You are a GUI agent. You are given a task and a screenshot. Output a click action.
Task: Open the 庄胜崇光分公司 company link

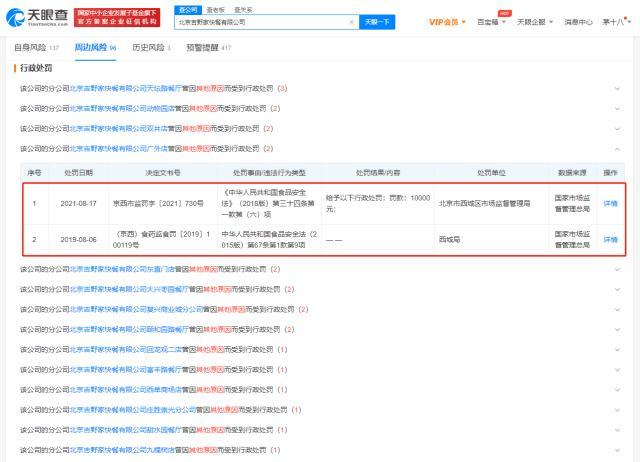pyautogui.click(x=133, y=410)
